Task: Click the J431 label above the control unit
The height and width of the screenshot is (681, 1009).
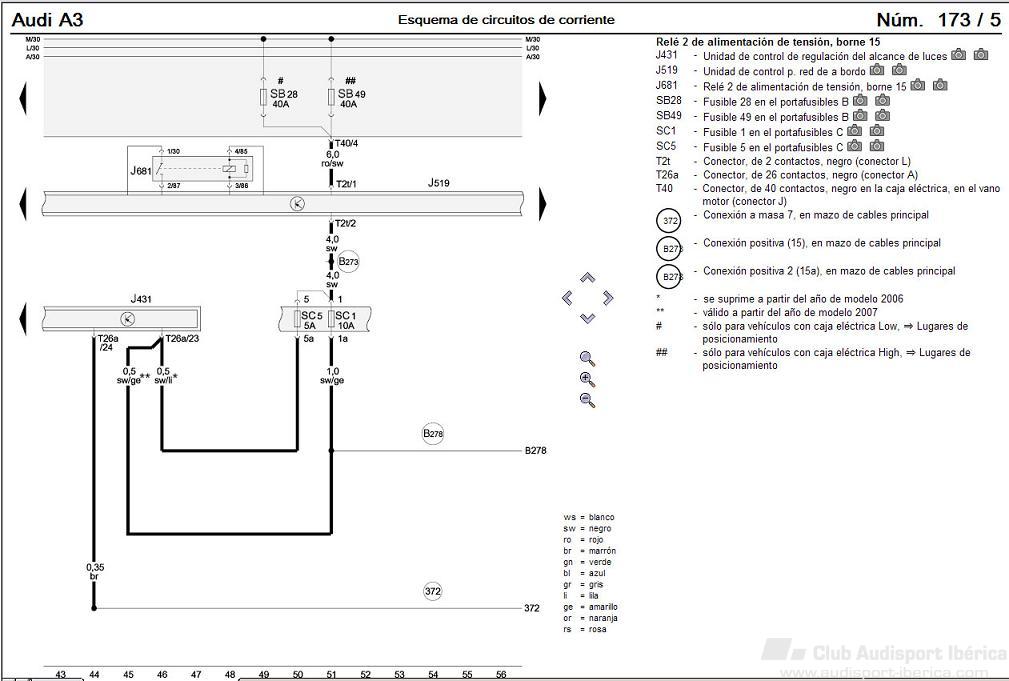Action: tap(141, 299)
